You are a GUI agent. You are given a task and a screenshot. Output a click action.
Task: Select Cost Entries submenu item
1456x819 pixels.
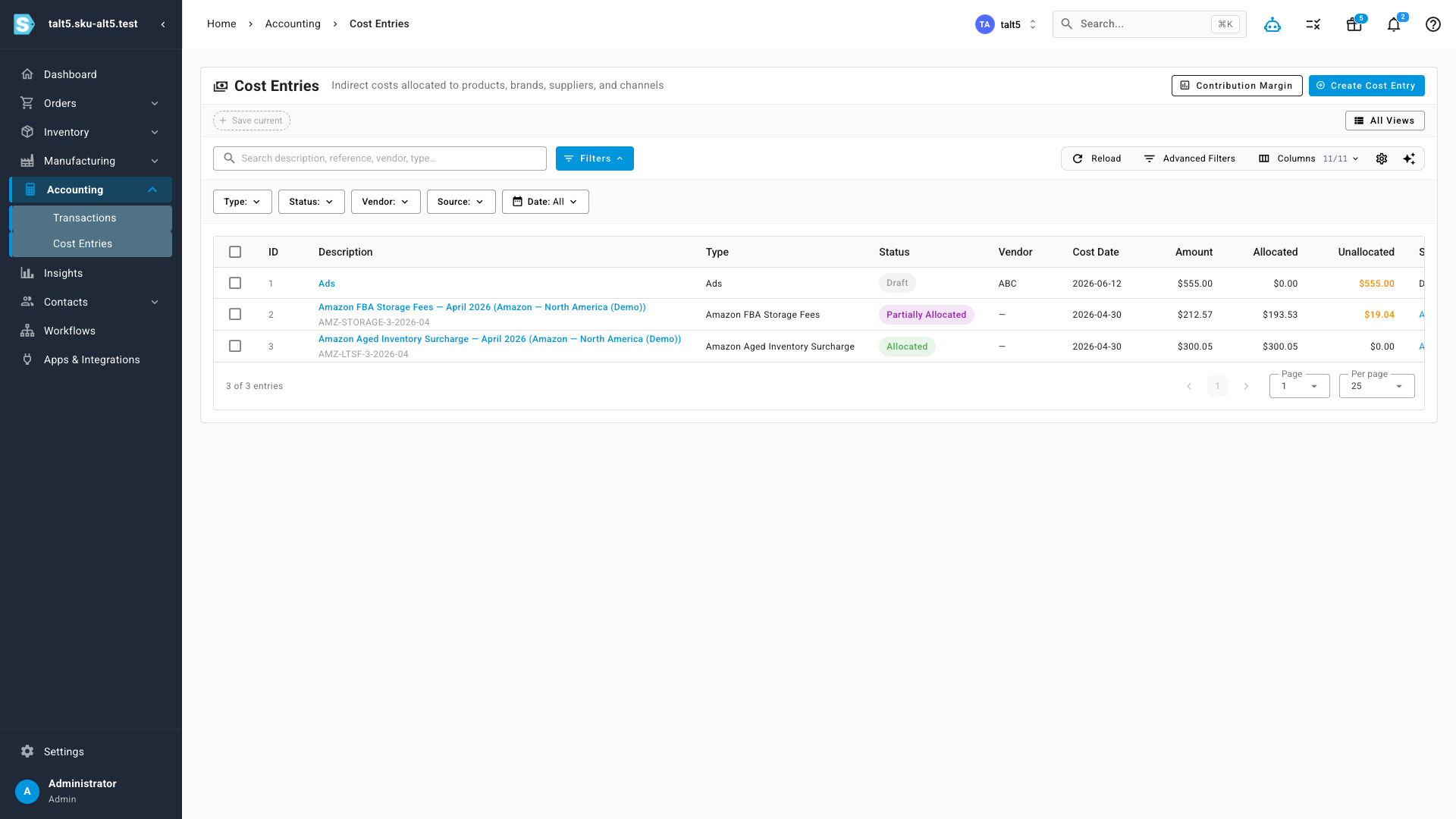pyautogui.click(x=91, y=243)
